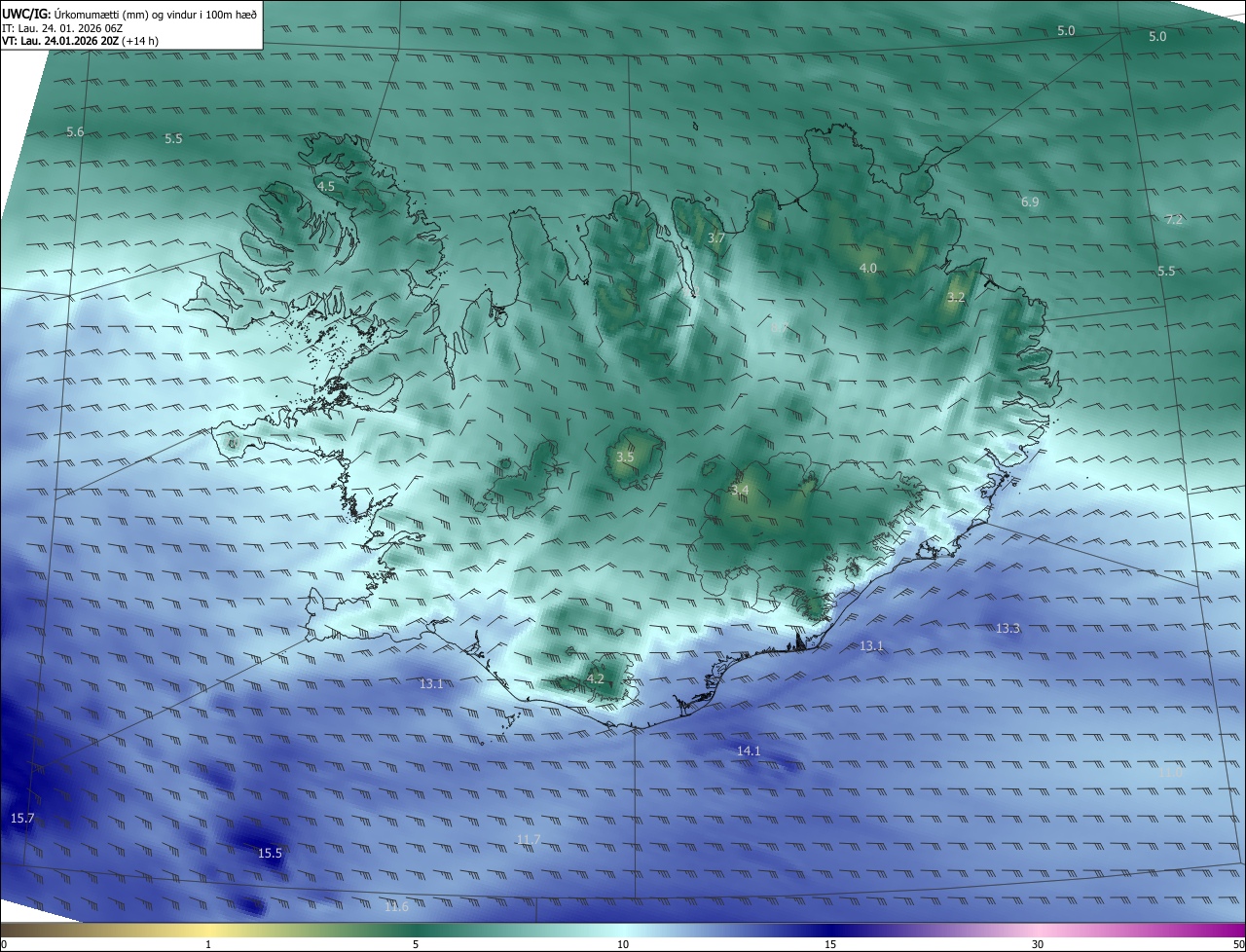
Task: Click the 6.9 value label
Action: pos(1030,201)
